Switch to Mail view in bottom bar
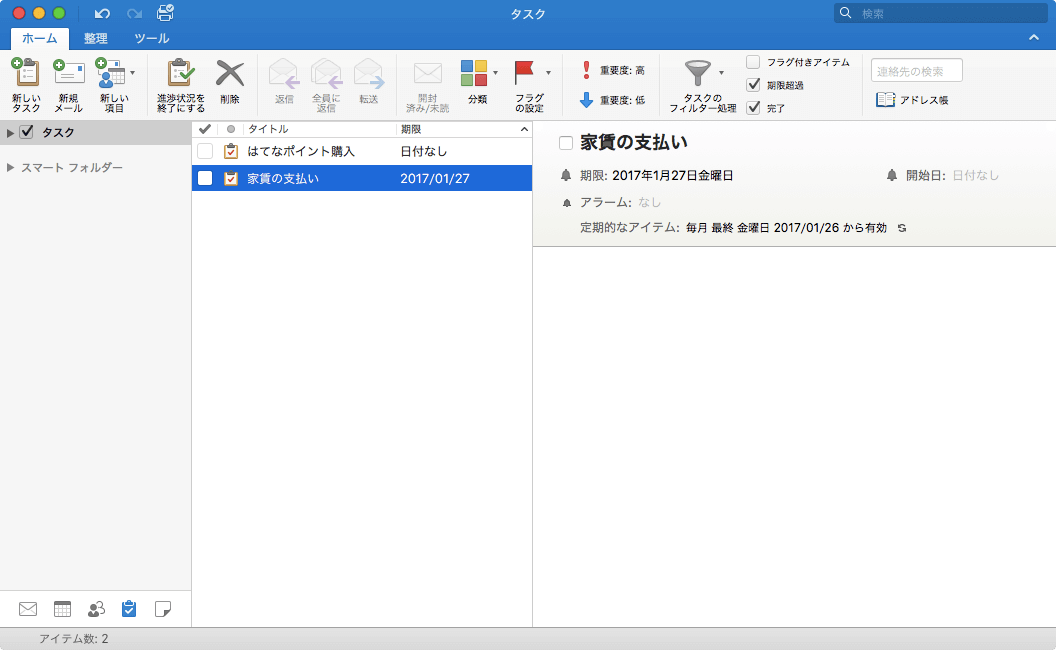This screenshot has width=1056, height=650. [28, 609]
